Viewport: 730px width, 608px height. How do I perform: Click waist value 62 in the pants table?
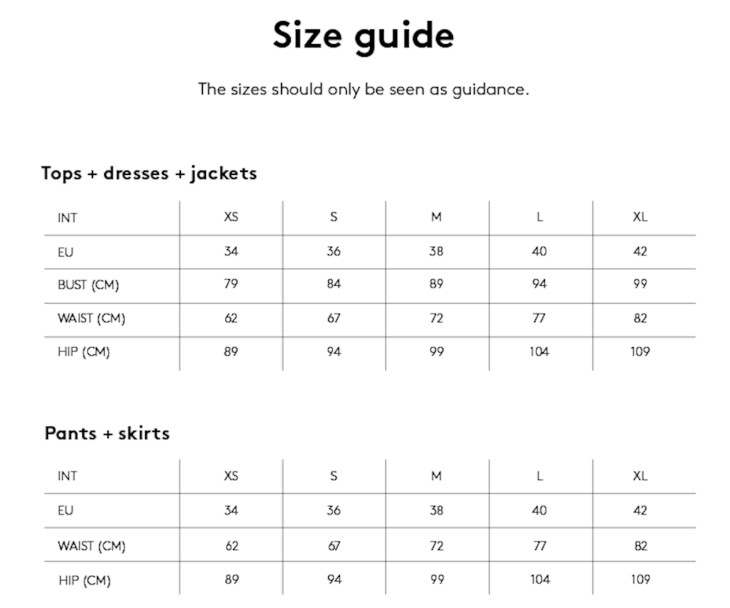click(x=232, y=546)
